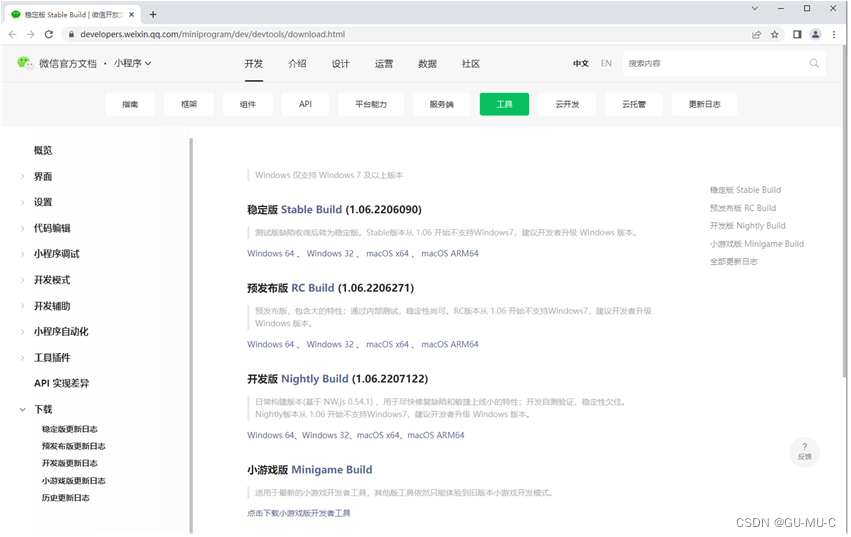Expand the 代码编辑 sidebar section
The height and width of the screenshot is (537, 851).
(22, 228)
